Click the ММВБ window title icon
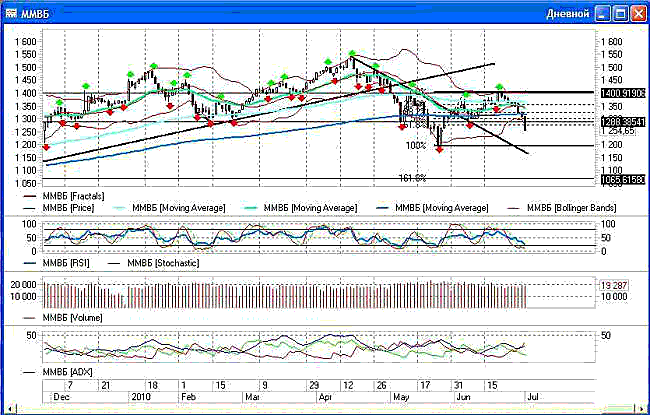This screenshot has height=415, width=650. (11, 13)
